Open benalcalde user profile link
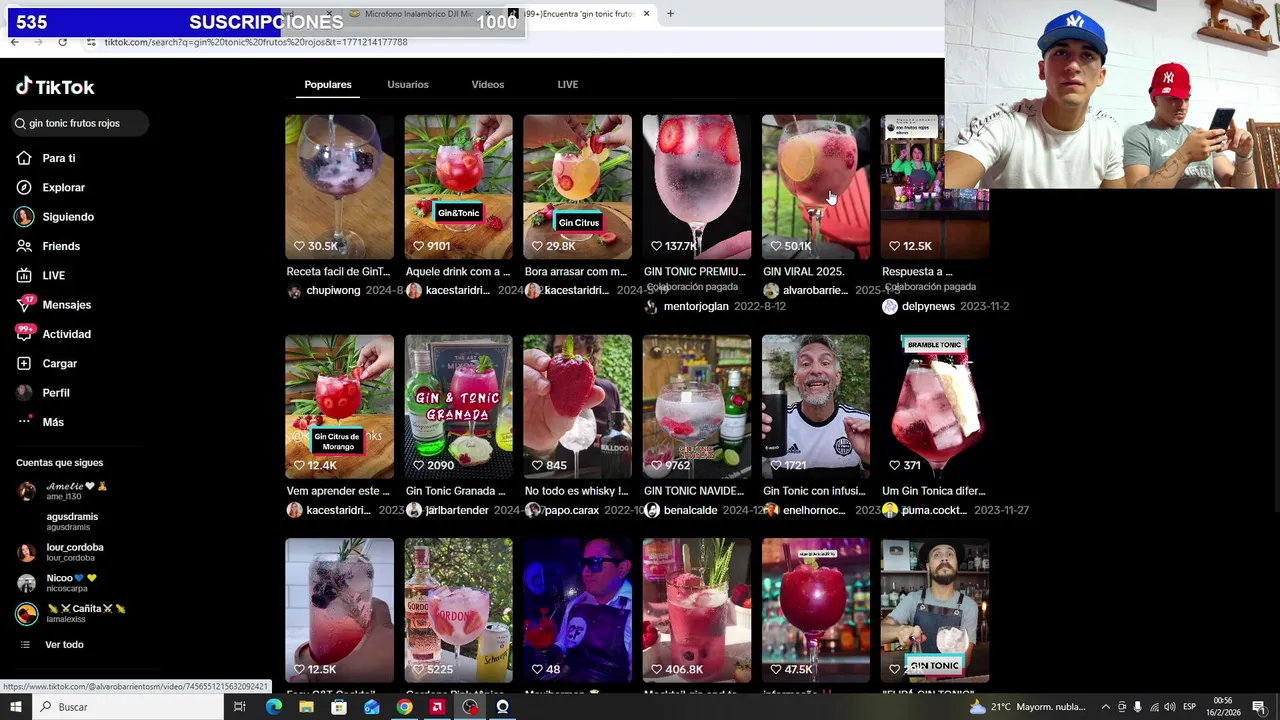The height and width of the screenshot is (720, 1280). (690, 510)
